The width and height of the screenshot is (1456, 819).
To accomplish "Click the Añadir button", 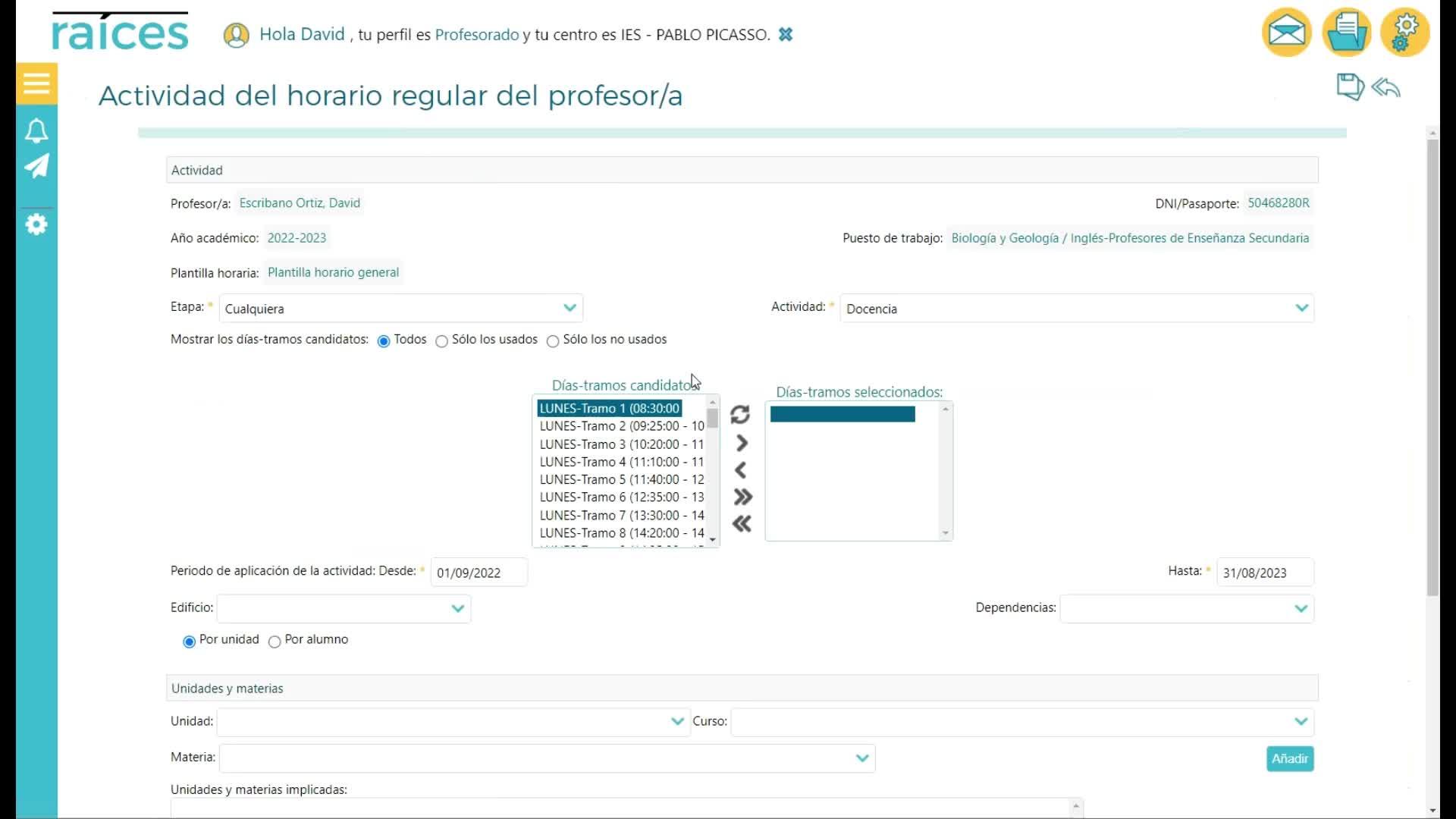I will click(x=1289, y=758).
